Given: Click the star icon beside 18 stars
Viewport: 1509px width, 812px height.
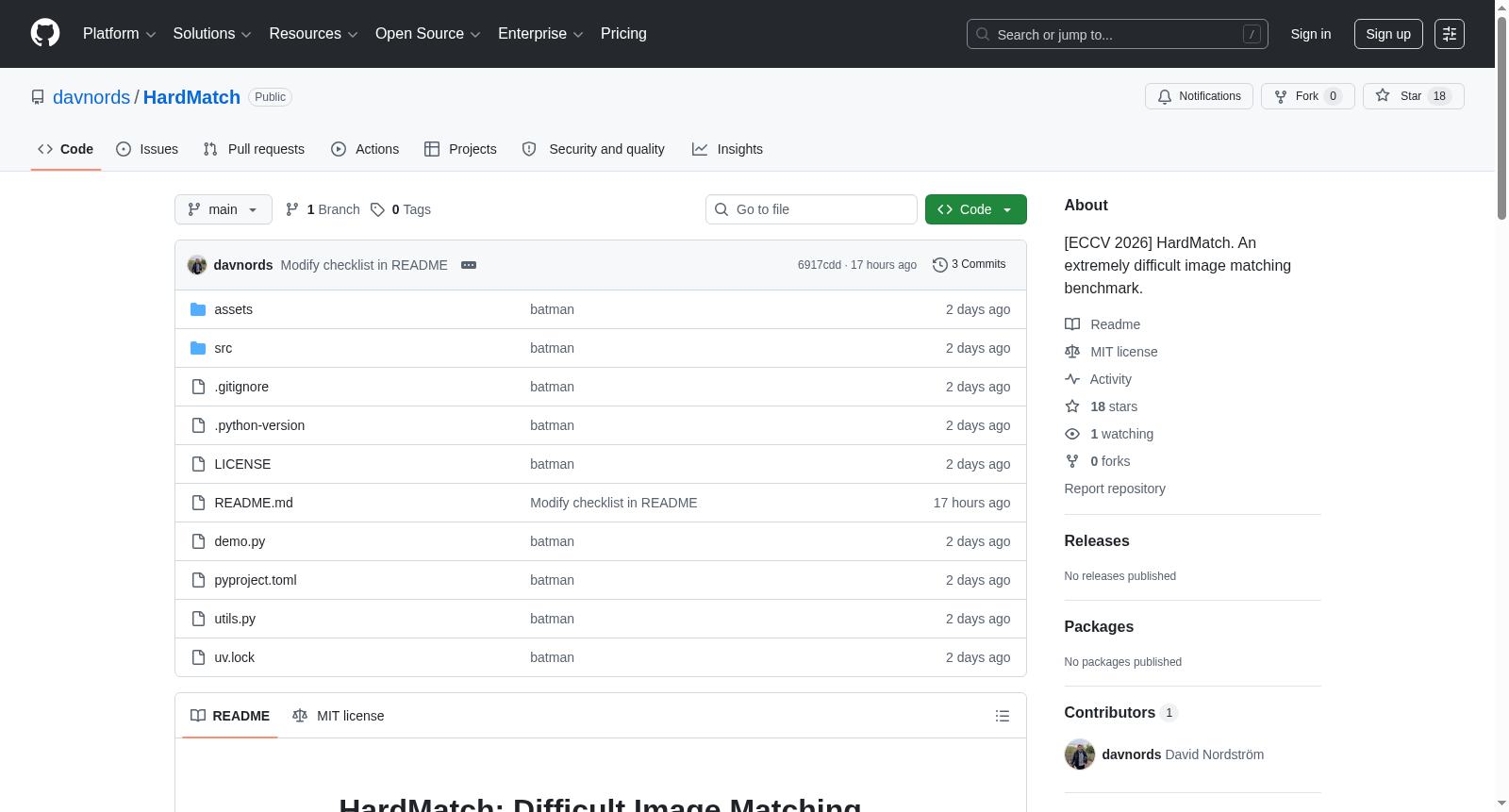Looking at the screenshot, I should (x=1072, y=406).
